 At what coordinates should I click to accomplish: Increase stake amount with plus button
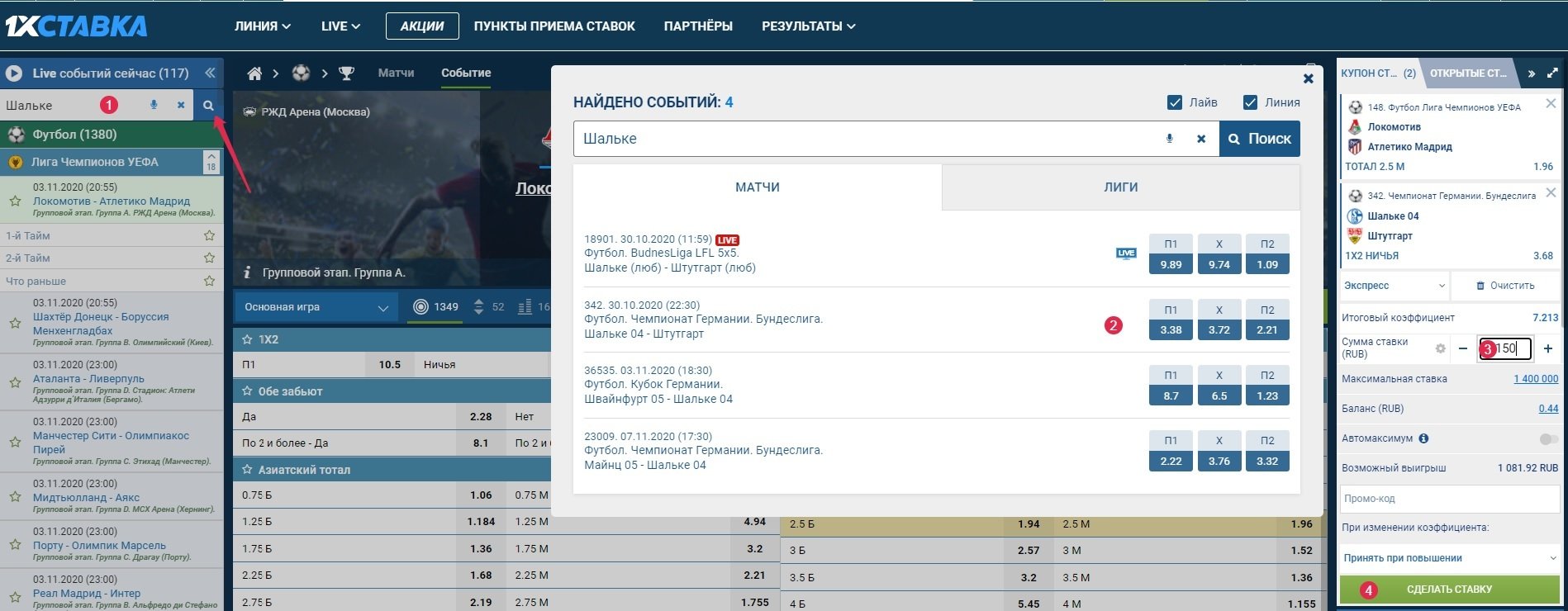tap(1547, 348)
